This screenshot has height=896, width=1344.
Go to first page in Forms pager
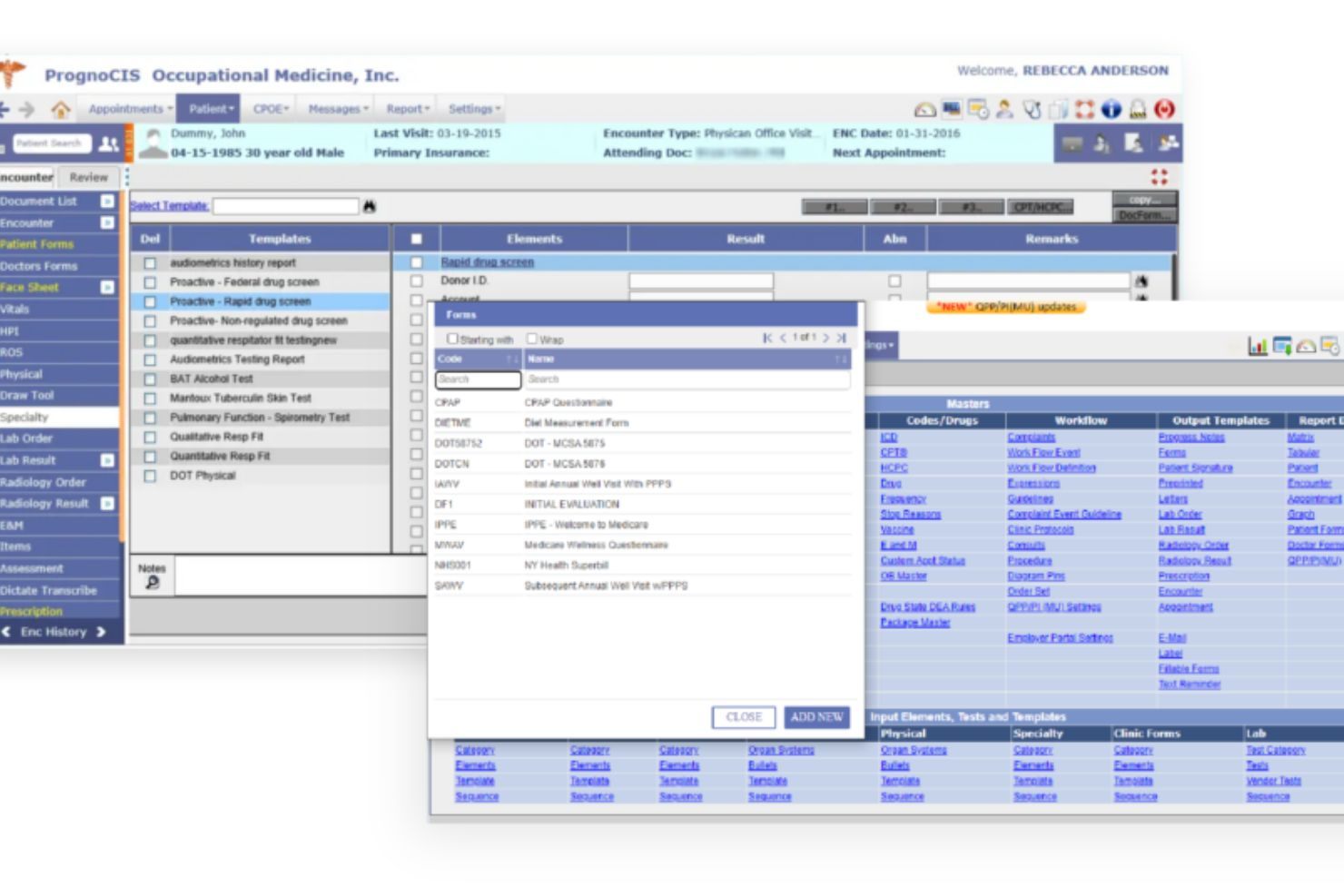tap(767, 338)
